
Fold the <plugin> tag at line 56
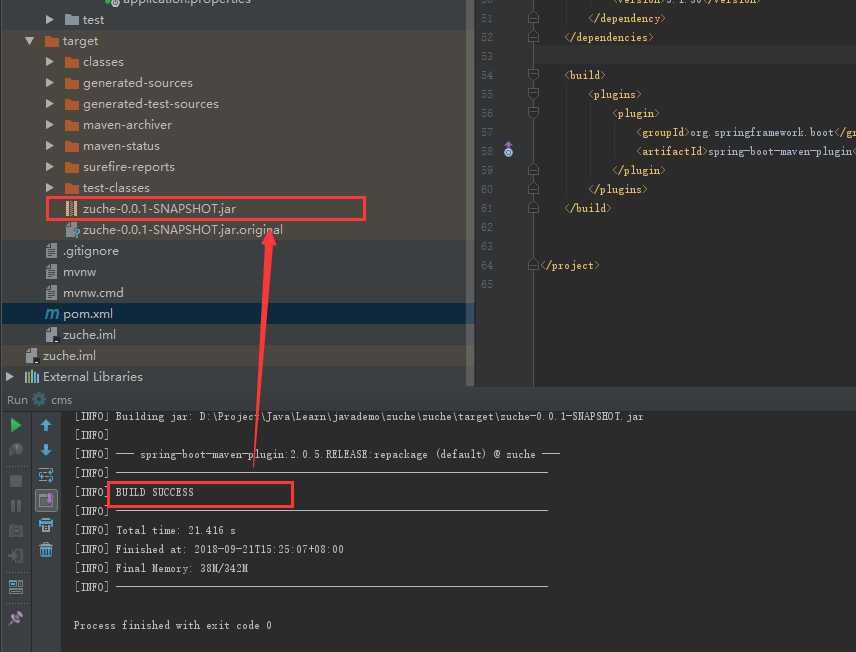pos(534,112)
